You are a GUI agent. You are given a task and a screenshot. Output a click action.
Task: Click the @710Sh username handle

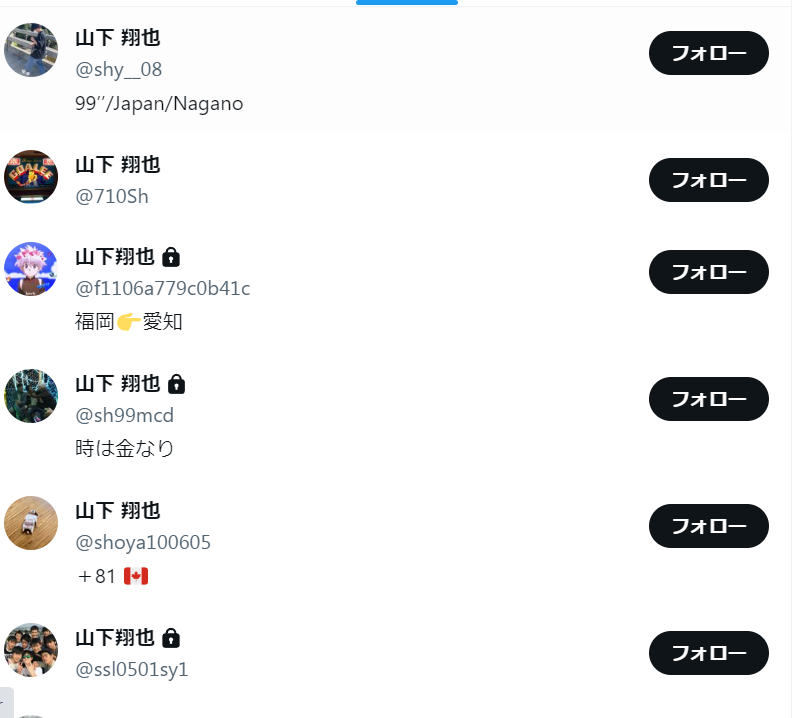click(112, 197)
